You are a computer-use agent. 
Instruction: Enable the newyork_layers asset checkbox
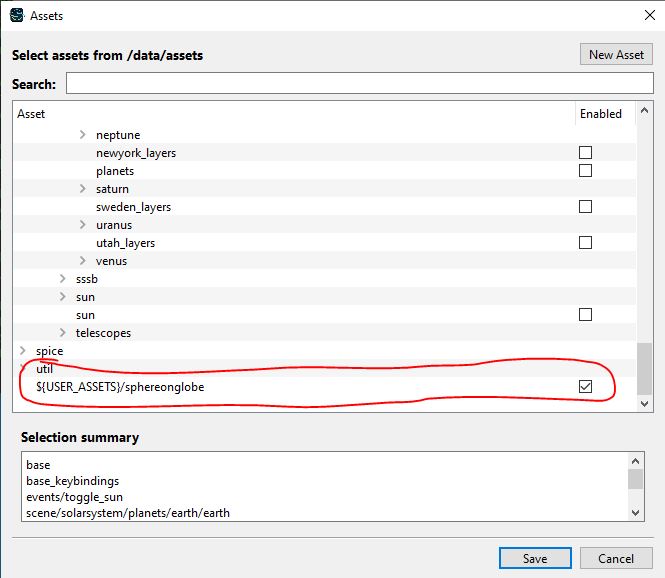(585, 153)
